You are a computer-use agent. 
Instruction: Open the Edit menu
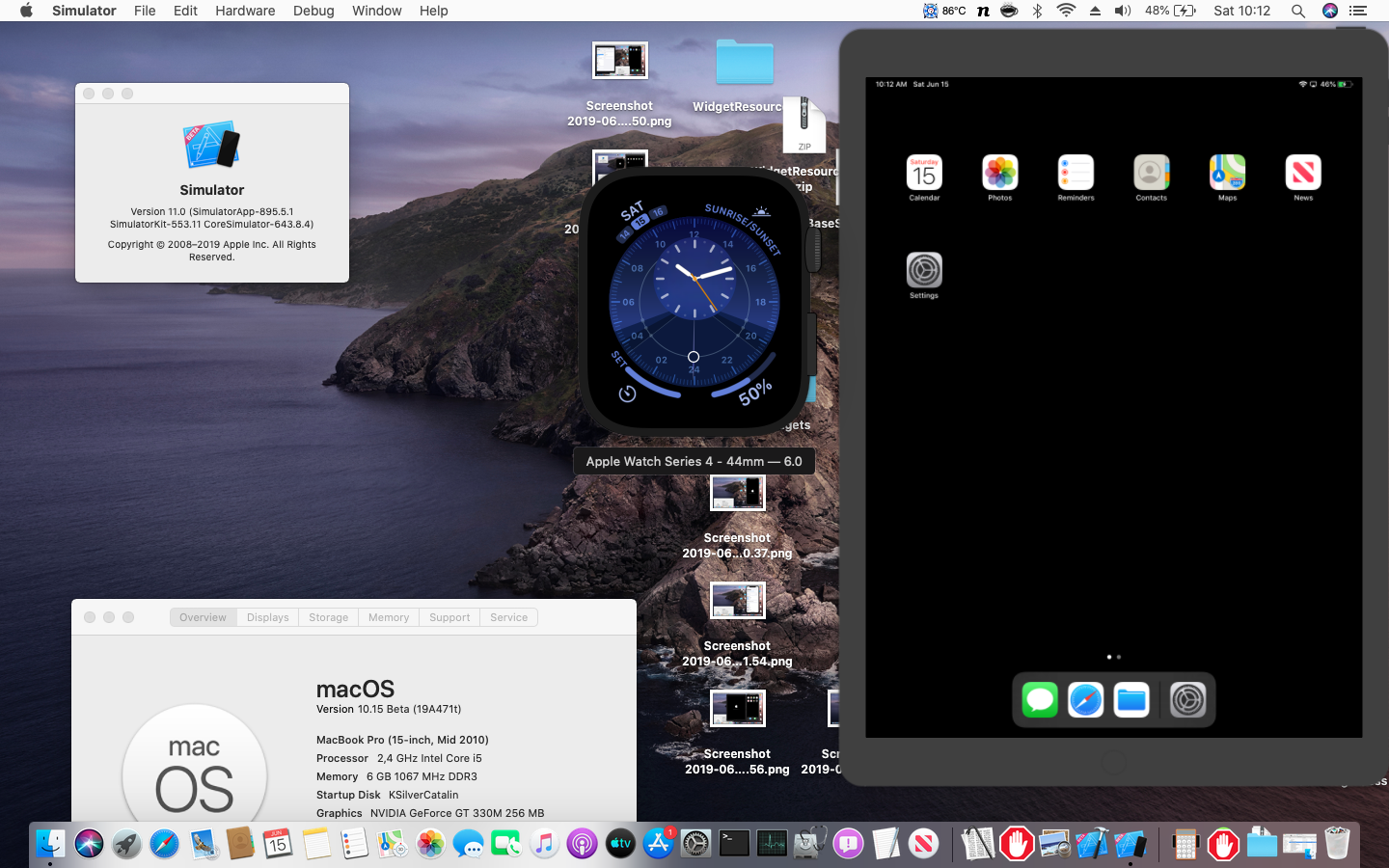[185, 11]
